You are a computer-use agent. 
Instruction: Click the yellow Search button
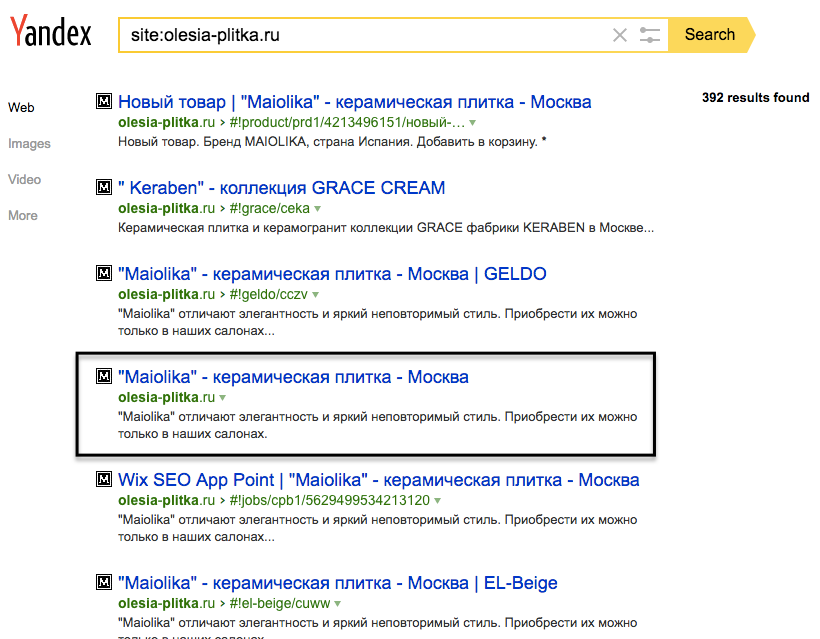pos(711,35)
